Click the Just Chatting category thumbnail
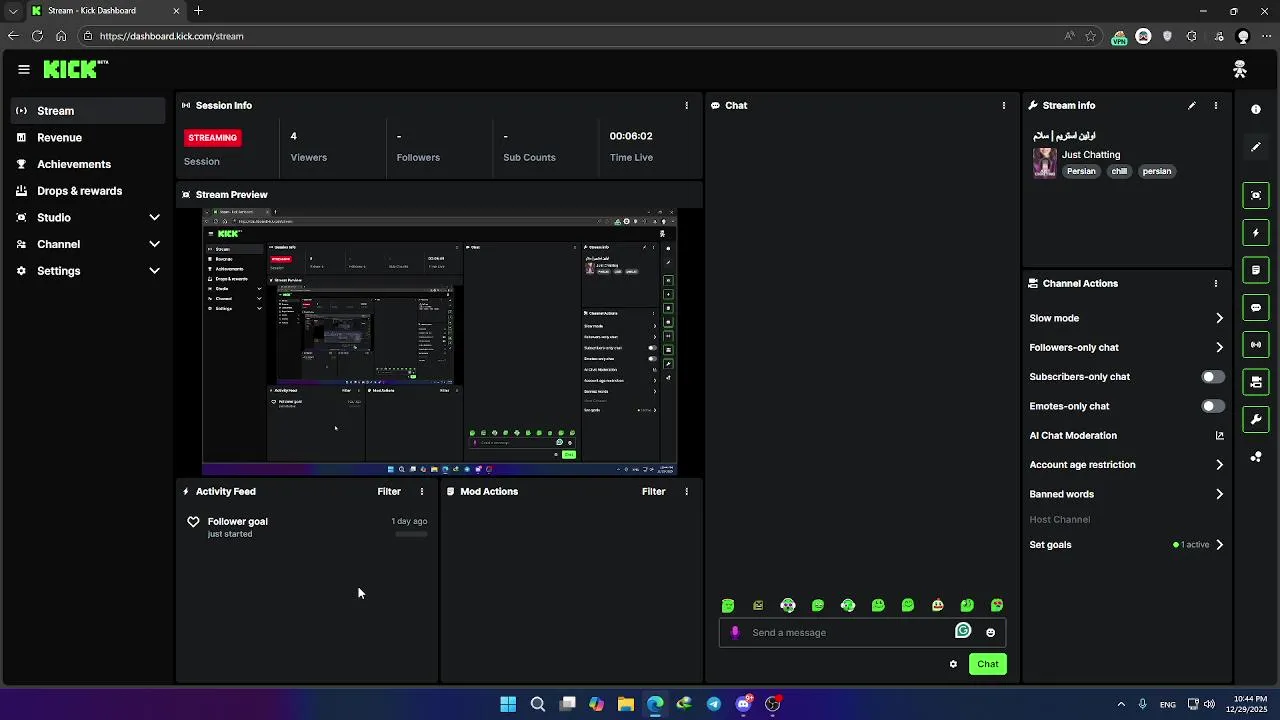Screen dimensions: 1280x720 click(1045, 163)
